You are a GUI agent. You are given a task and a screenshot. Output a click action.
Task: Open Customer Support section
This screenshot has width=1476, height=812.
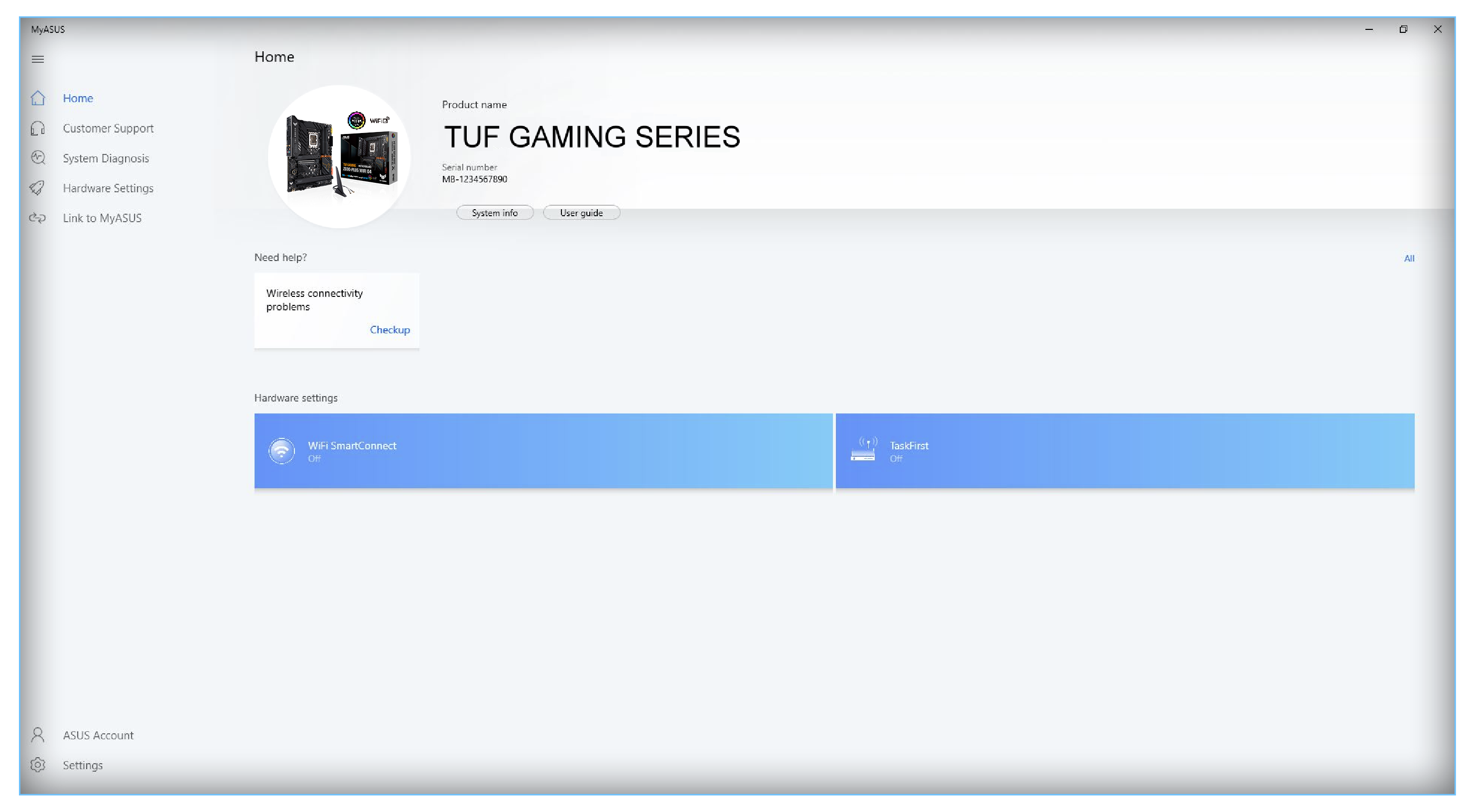coord(108,128)
